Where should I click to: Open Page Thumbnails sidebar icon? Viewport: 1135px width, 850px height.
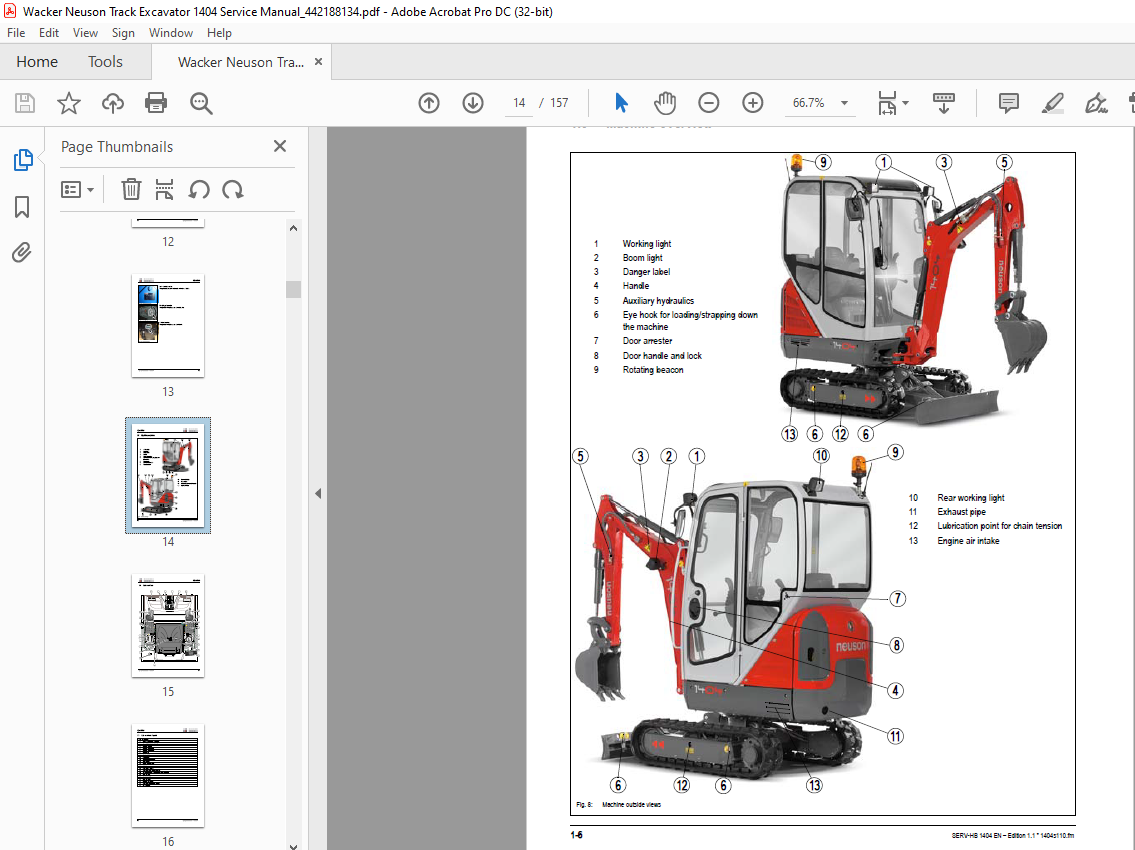[22, 160]
